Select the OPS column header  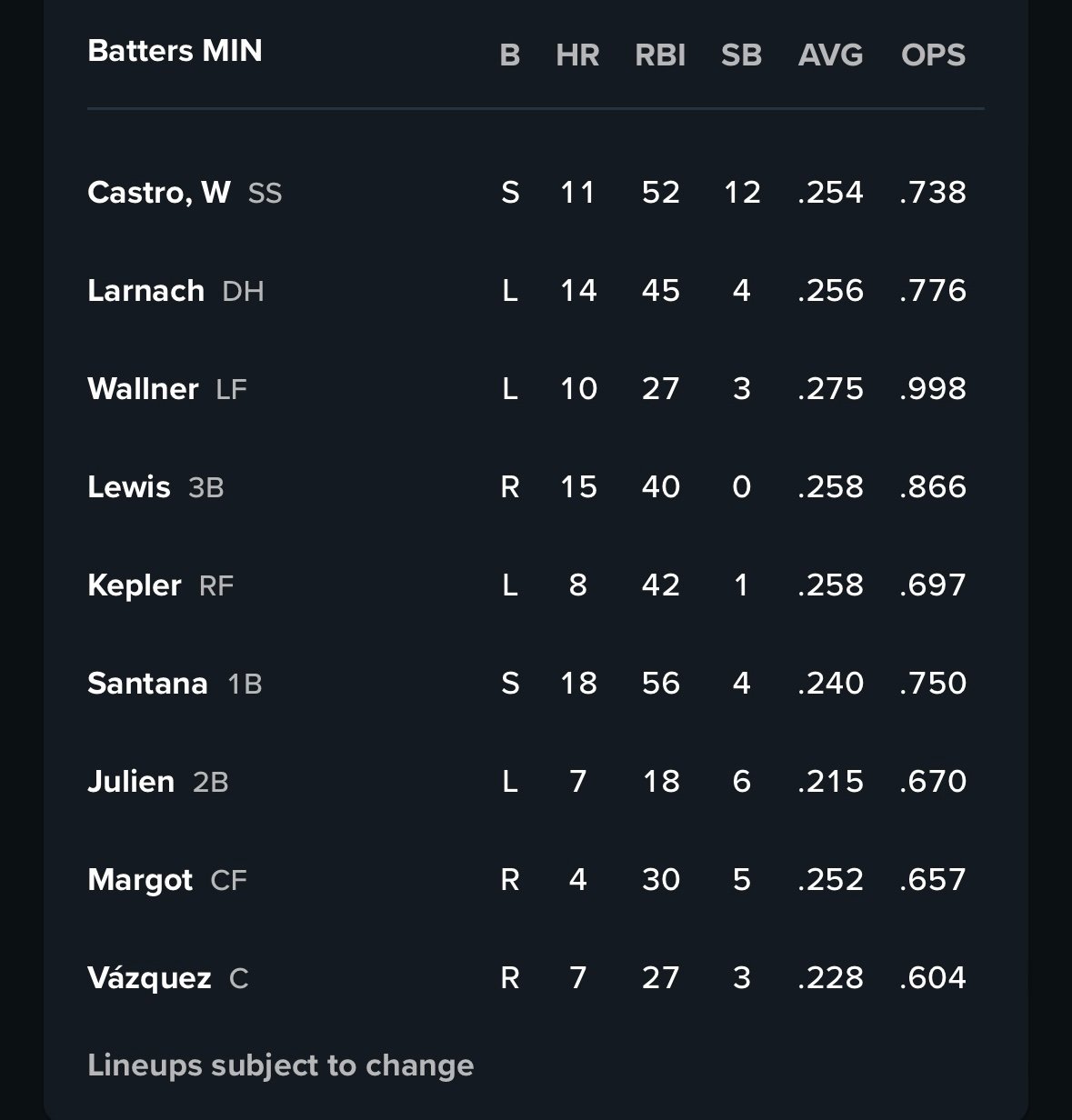933,55
